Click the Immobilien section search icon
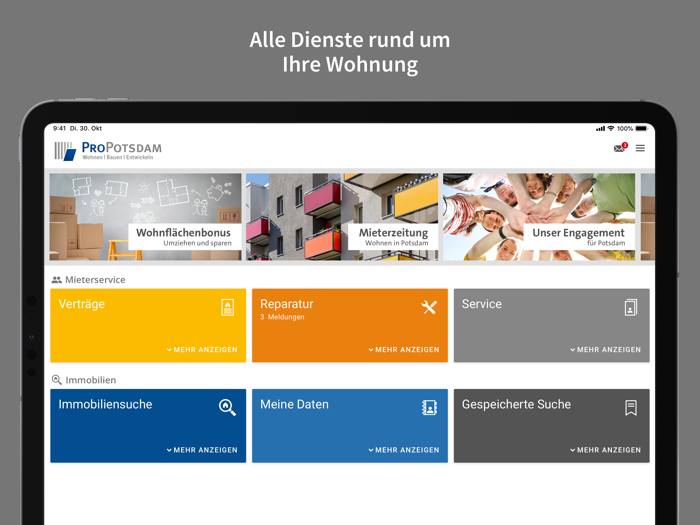Image resolution: width=700 pixels, height=525 pixels. point(57,380)
